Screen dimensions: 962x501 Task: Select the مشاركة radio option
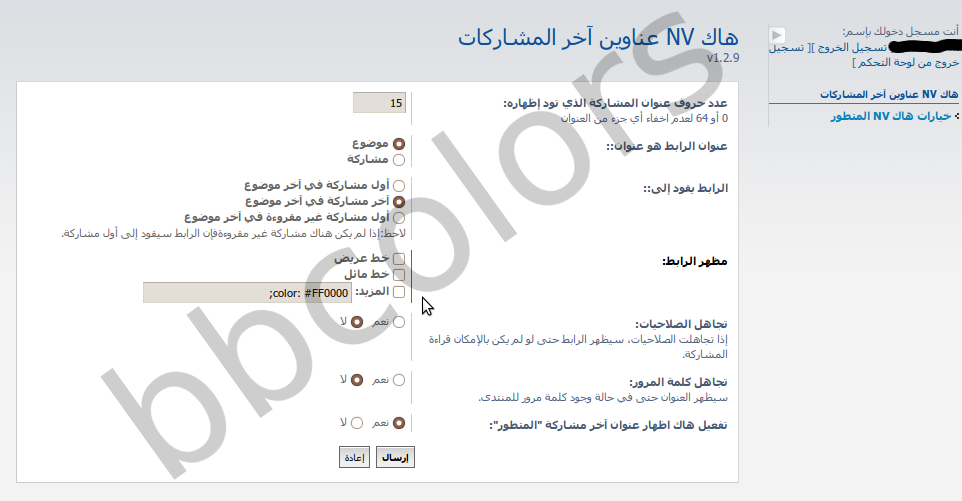pos(399,159)
